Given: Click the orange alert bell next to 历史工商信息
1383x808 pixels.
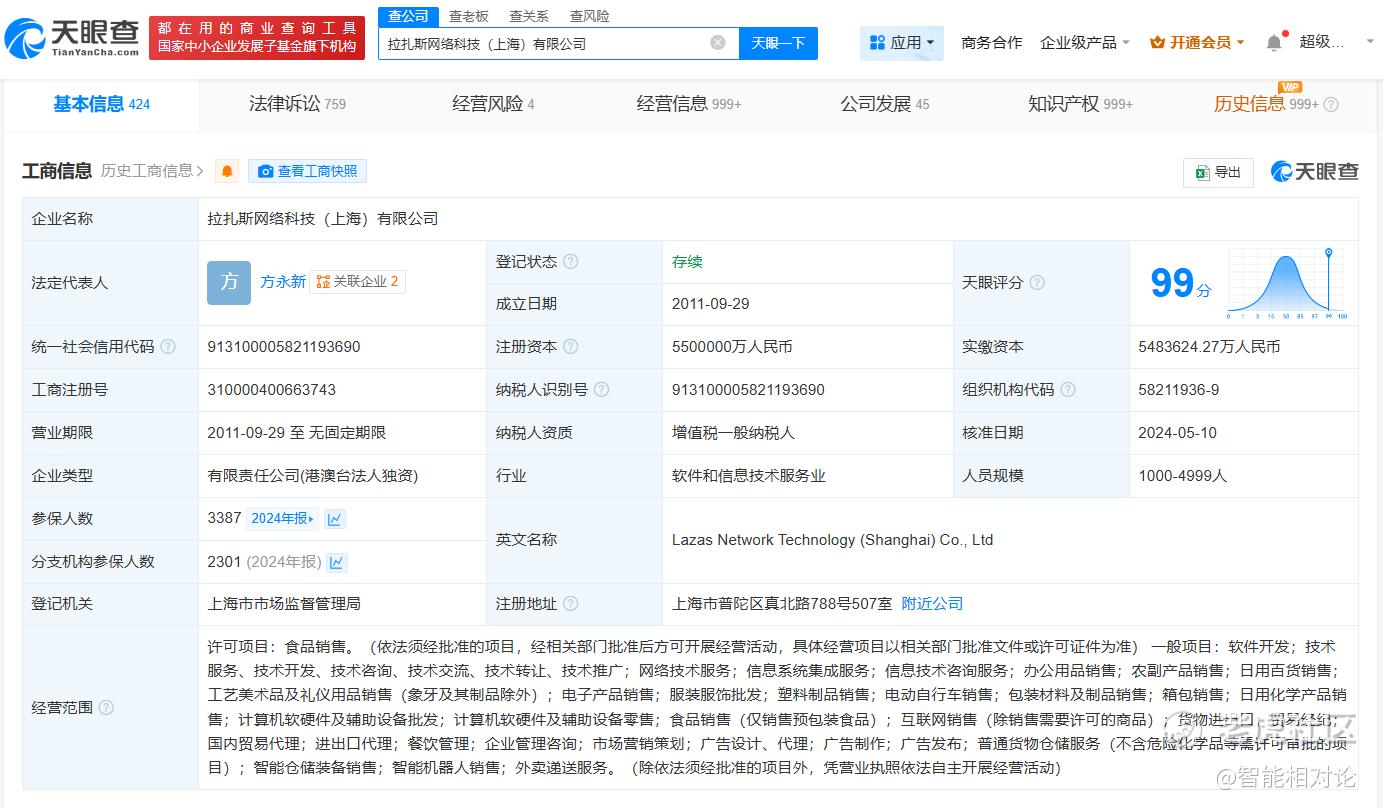Looking at the screenshot, I should coord(228,171).
